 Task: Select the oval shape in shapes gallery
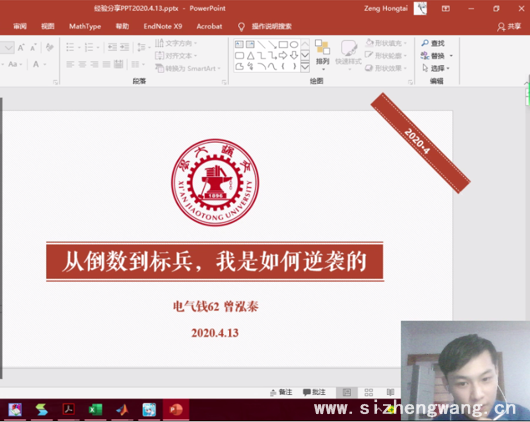pyautogui.click(x=294, y=44)
